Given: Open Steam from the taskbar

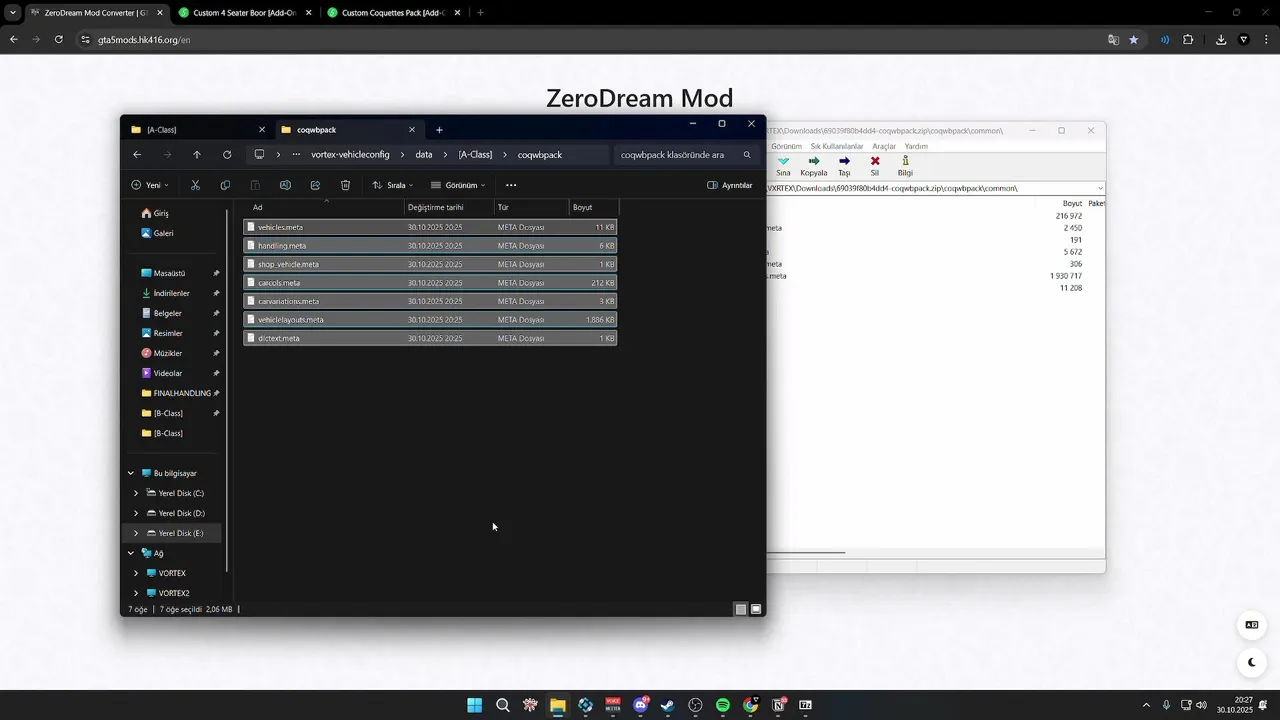Looking at the screenshot, I should 667,705.
